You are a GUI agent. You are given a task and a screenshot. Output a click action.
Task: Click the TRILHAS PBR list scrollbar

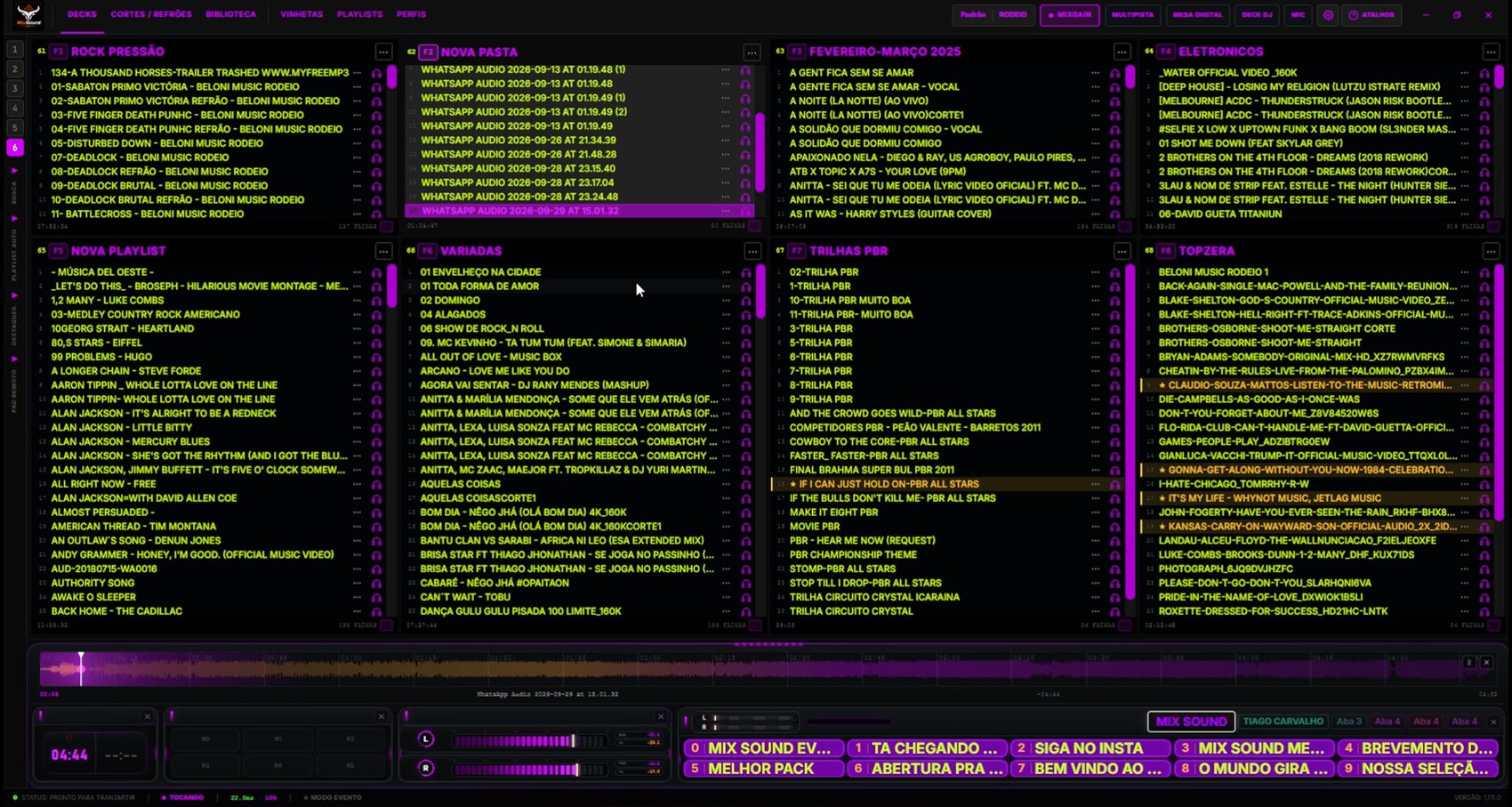tap(1130, 431)
